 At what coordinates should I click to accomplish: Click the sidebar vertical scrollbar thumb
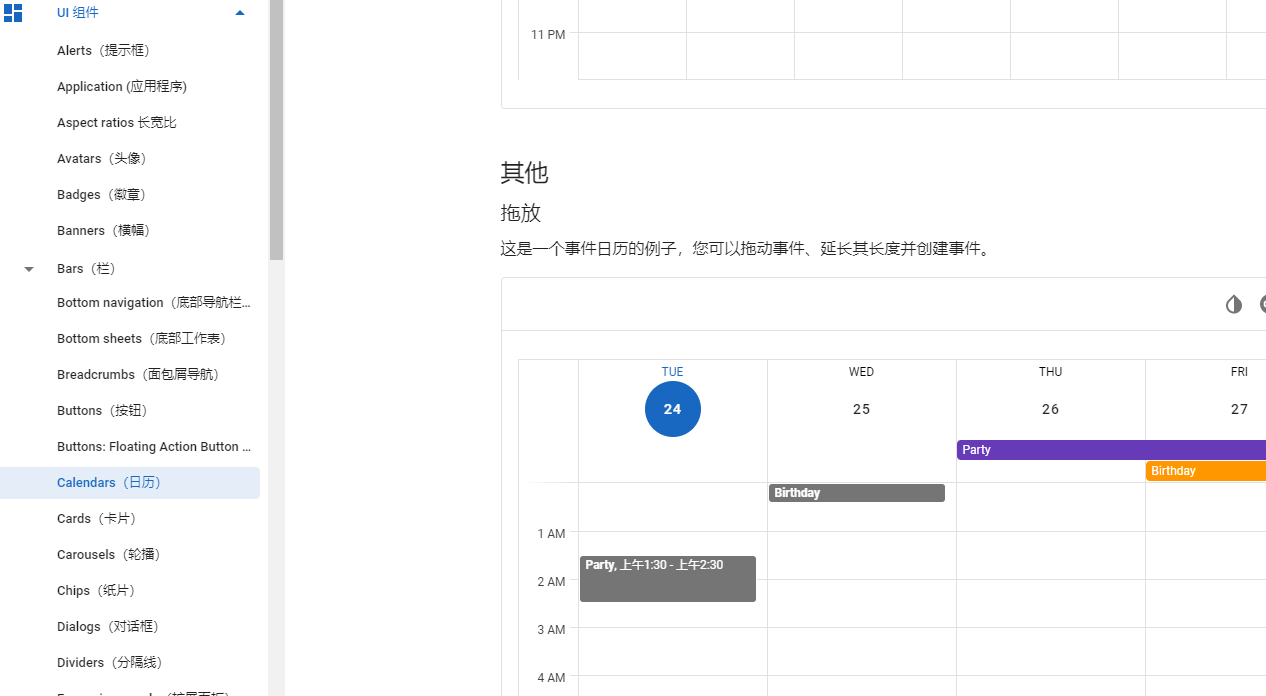276,130
